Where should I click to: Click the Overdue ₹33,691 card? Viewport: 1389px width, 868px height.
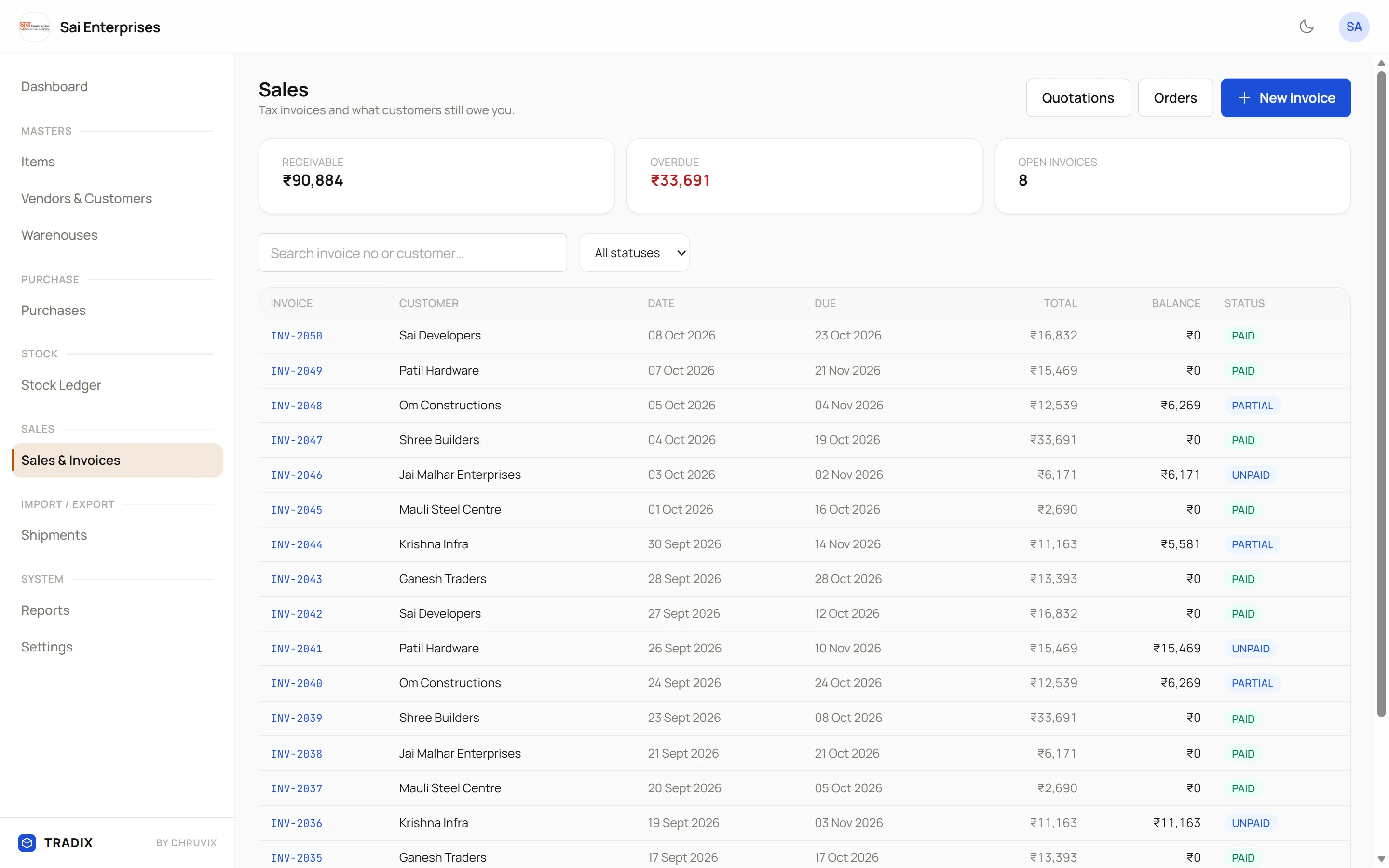(804, 176)
